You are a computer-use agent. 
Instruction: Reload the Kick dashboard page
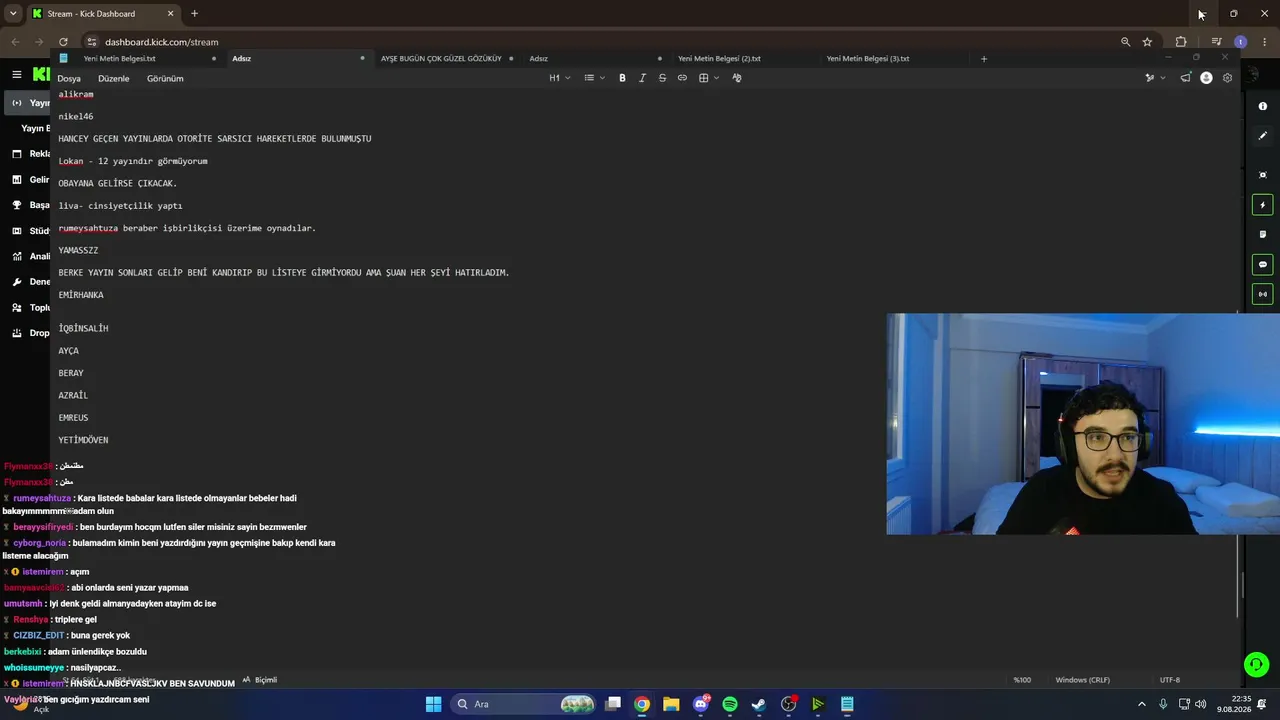pos(63,42)
